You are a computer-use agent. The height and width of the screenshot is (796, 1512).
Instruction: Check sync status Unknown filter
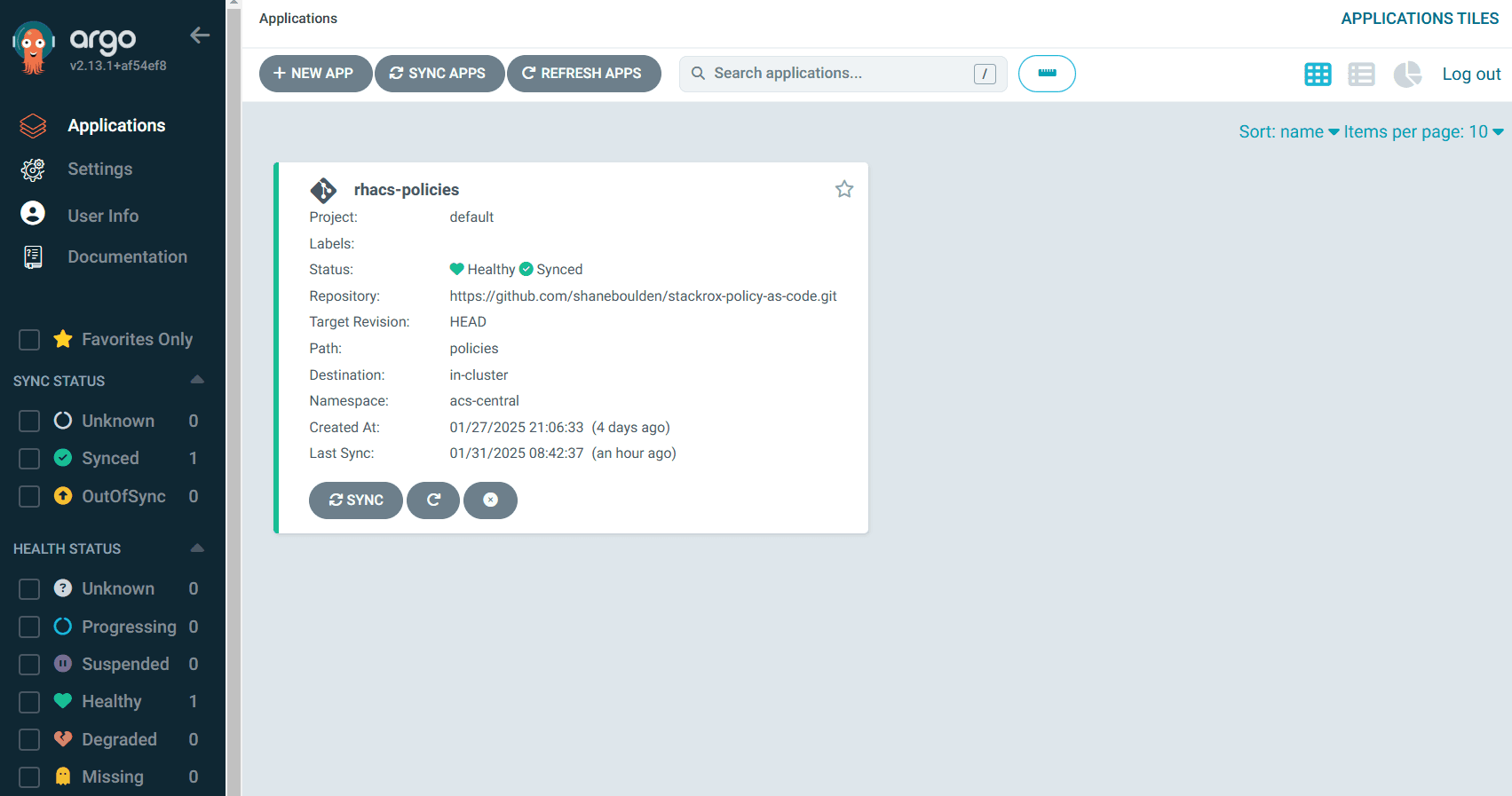coord(29,421)
